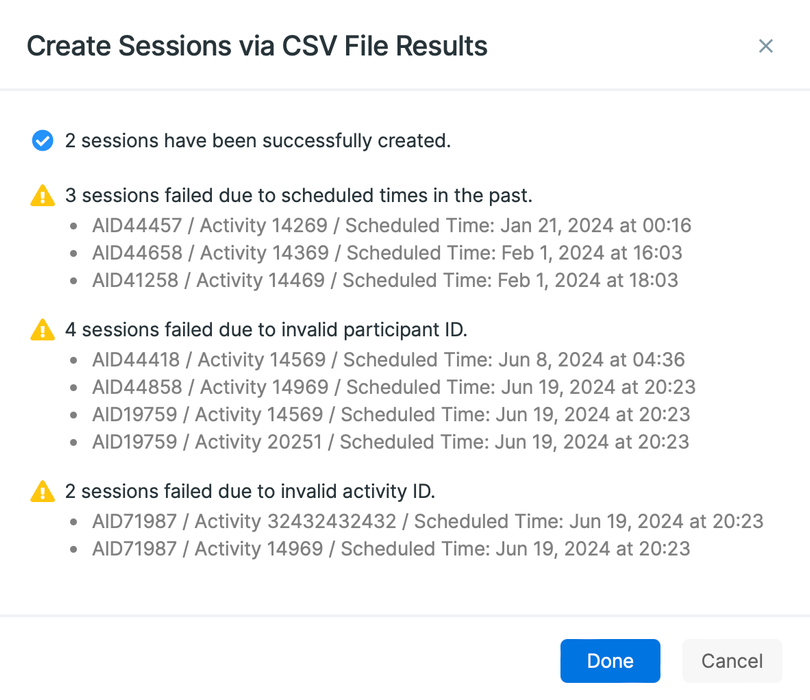This screenshot has height=700, width=810.
Task: Click the X to dismiss the dialog
Action: pos(765,46)
